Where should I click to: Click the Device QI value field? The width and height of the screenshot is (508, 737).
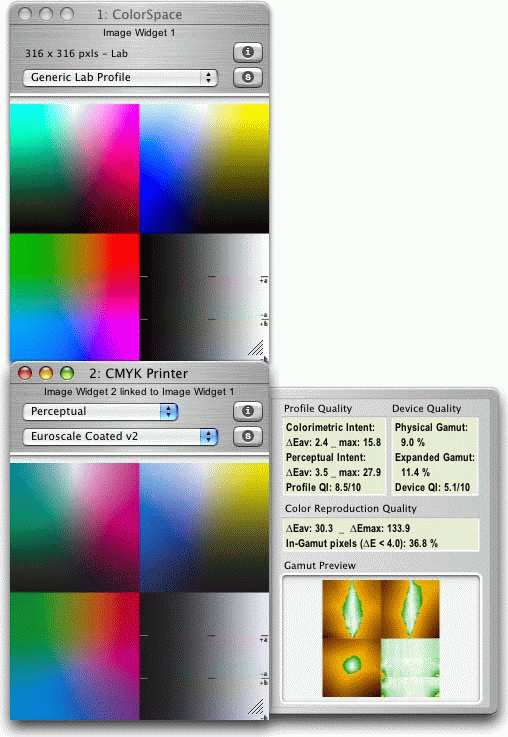432,487
